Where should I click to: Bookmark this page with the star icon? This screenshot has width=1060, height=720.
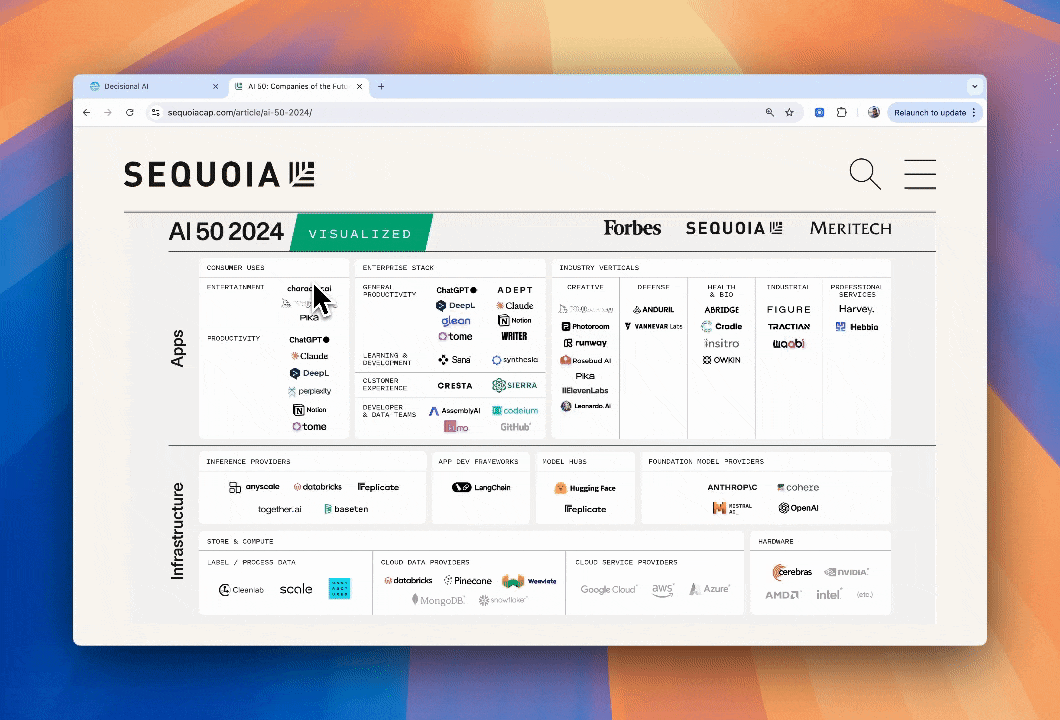789,113
